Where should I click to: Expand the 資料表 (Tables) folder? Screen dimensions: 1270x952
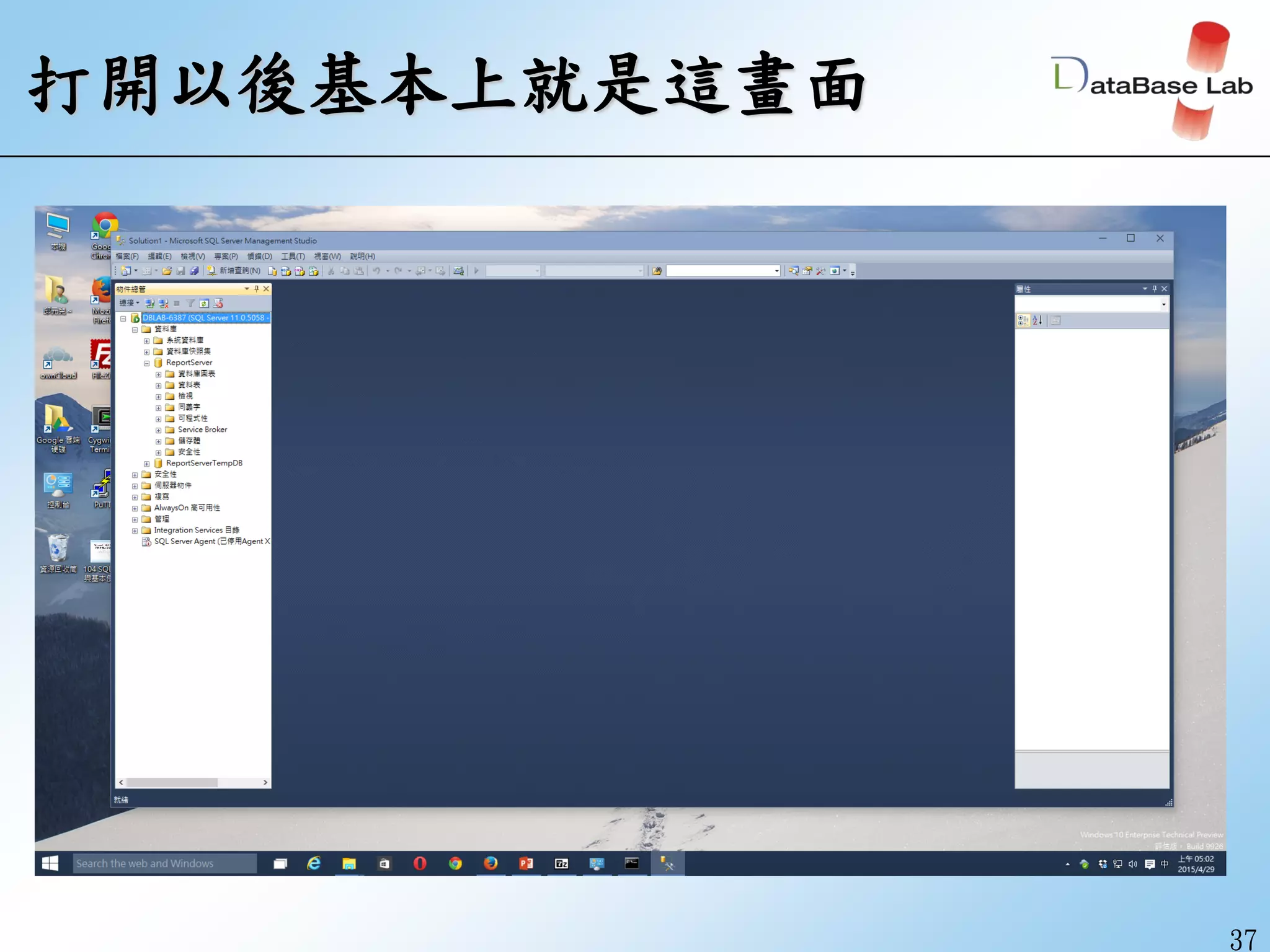click(159, 386)
